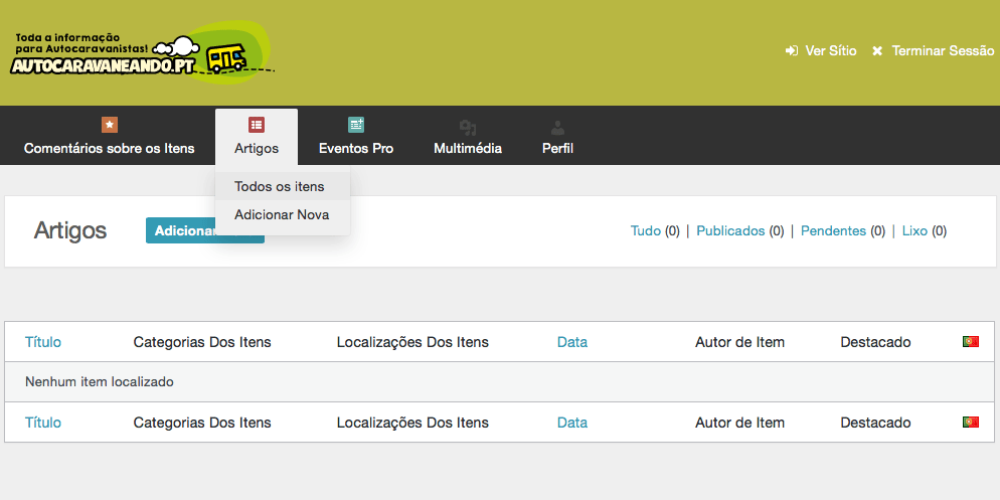The image size is (1000, 500).
Task: Click the Portuguese flag in bottom table footer
Action: pyautogui.click(x=970, y=422)
